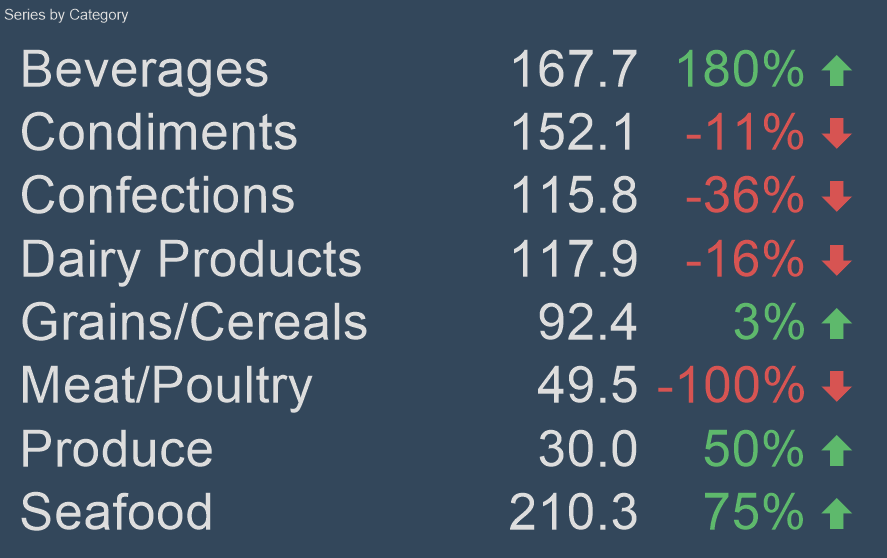Select the 180% change indicator
The image size is (887, 558).
tap(740, 70)
